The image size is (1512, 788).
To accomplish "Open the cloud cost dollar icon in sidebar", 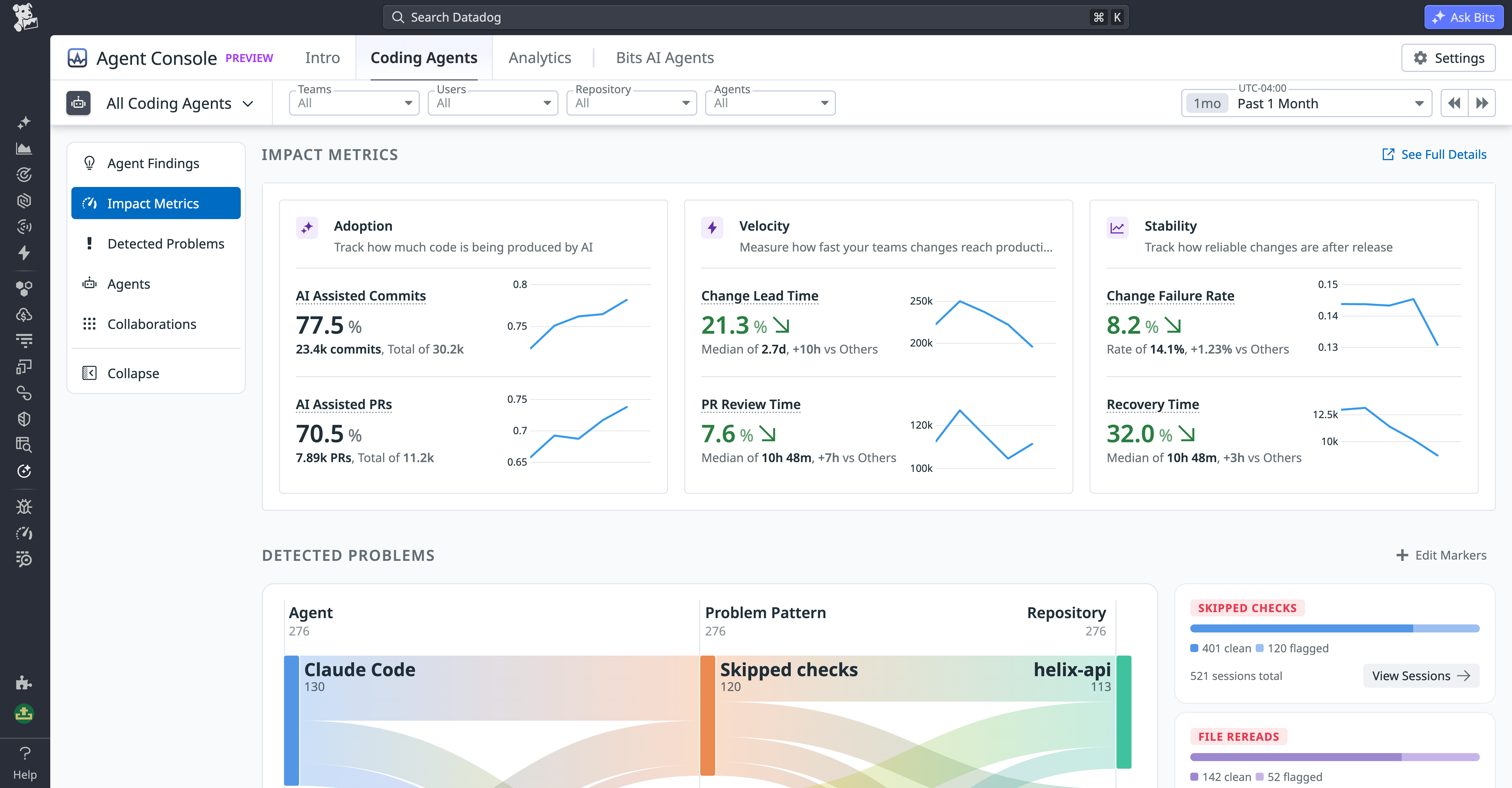I will click(24, 315).
